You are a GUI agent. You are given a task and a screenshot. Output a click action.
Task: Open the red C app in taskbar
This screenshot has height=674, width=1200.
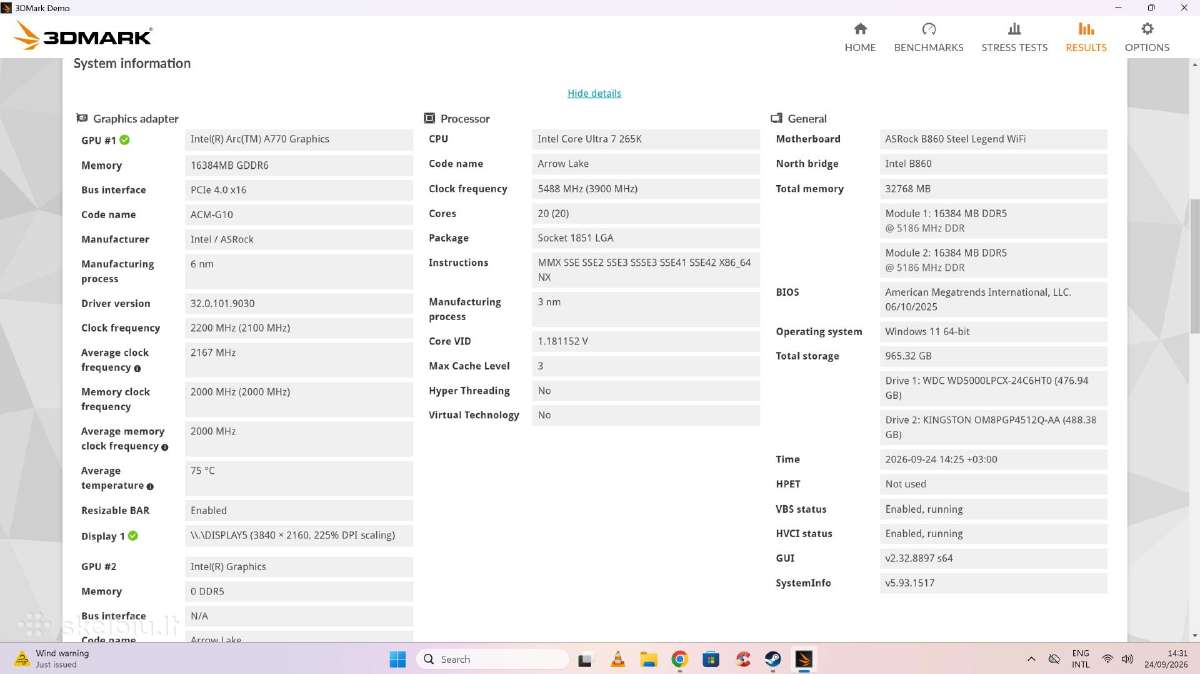click(742, 659)
